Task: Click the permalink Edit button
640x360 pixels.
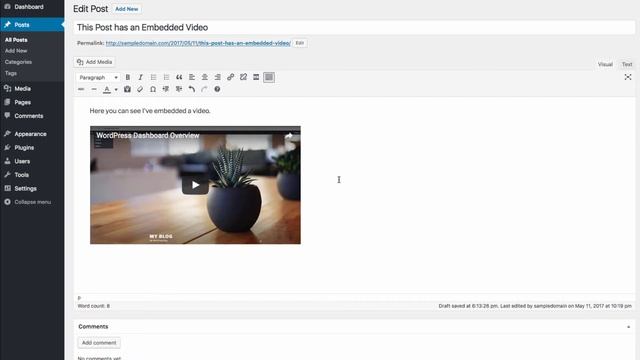Action: (300, 43)
